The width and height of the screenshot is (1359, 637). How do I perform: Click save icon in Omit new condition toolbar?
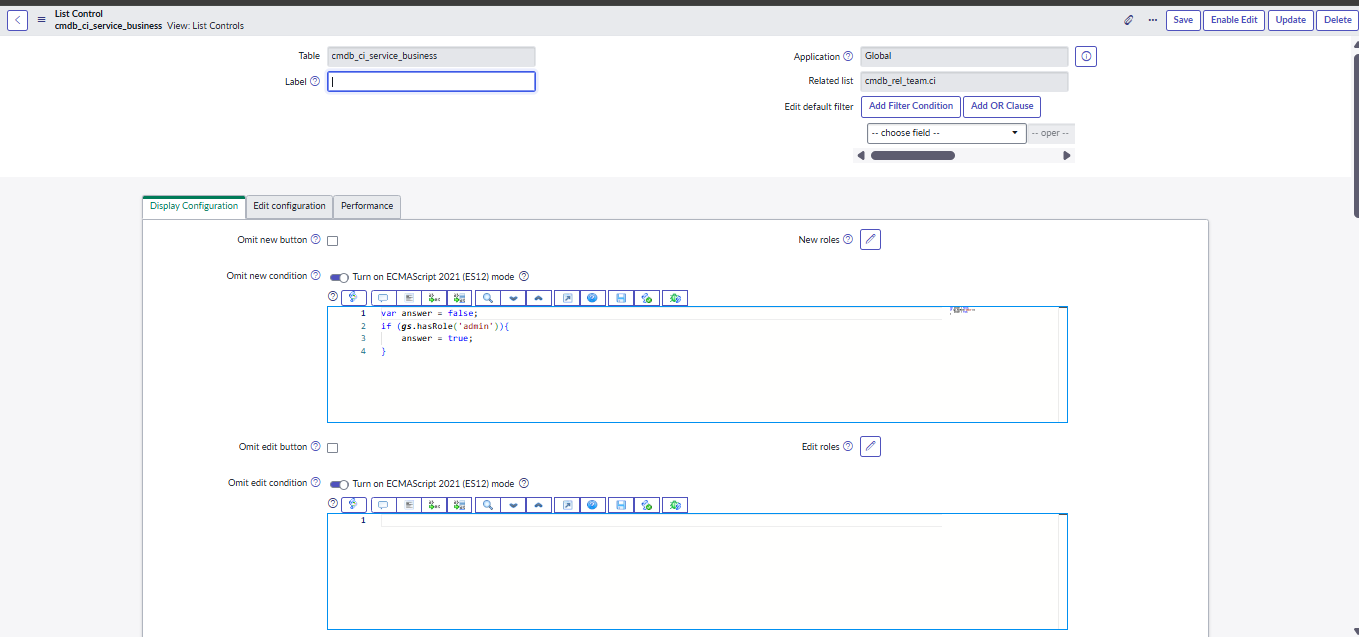tap(621, 298)
